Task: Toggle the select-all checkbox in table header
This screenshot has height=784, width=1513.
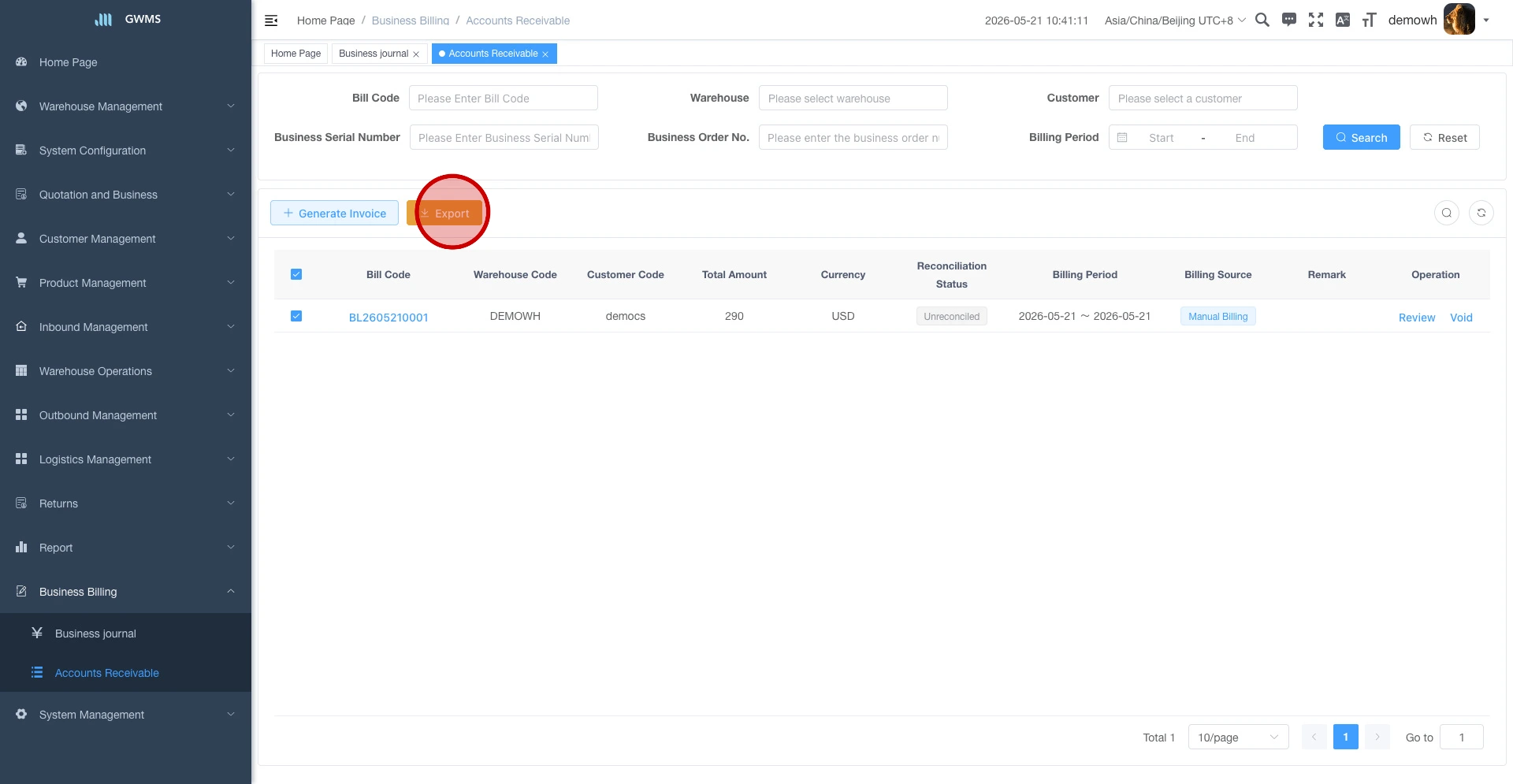Action: coord(296,274)
